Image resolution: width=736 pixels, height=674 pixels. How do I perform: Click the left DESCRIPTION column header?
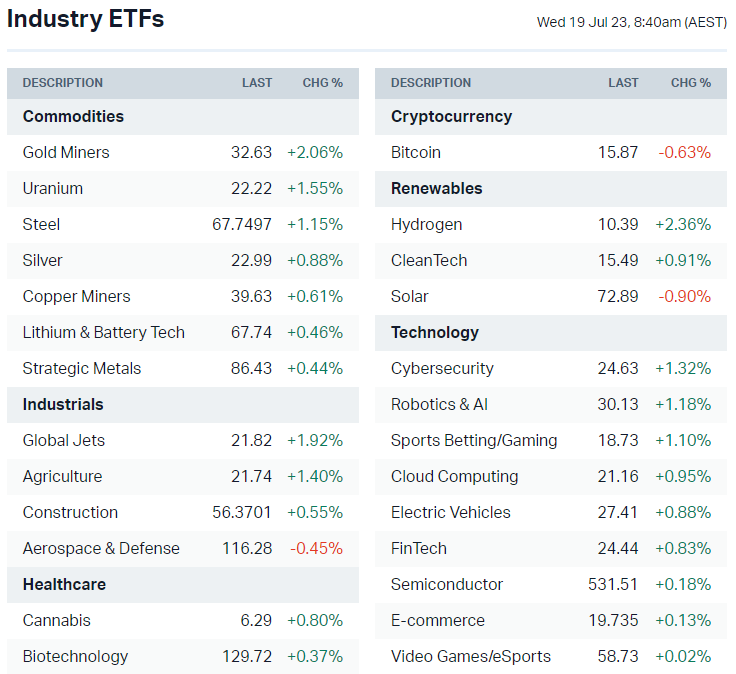tap(63, 83)
